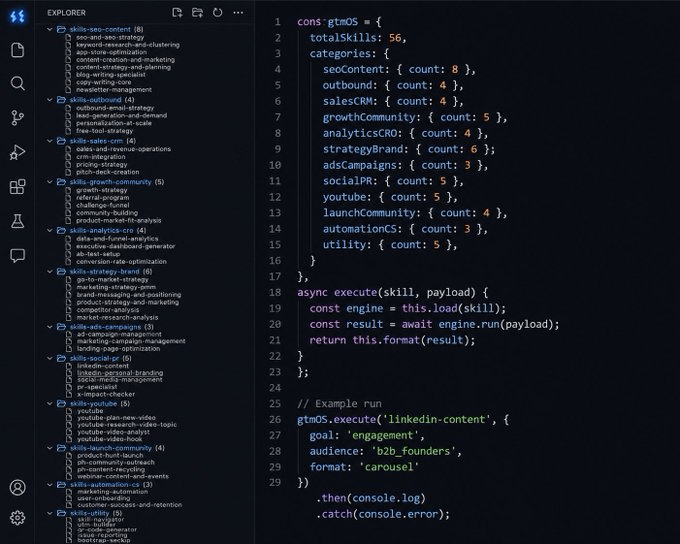The height and width of the screenshot is (544, 680).
Task: Open the ab-test-setup file
Action: pos(98,254)
